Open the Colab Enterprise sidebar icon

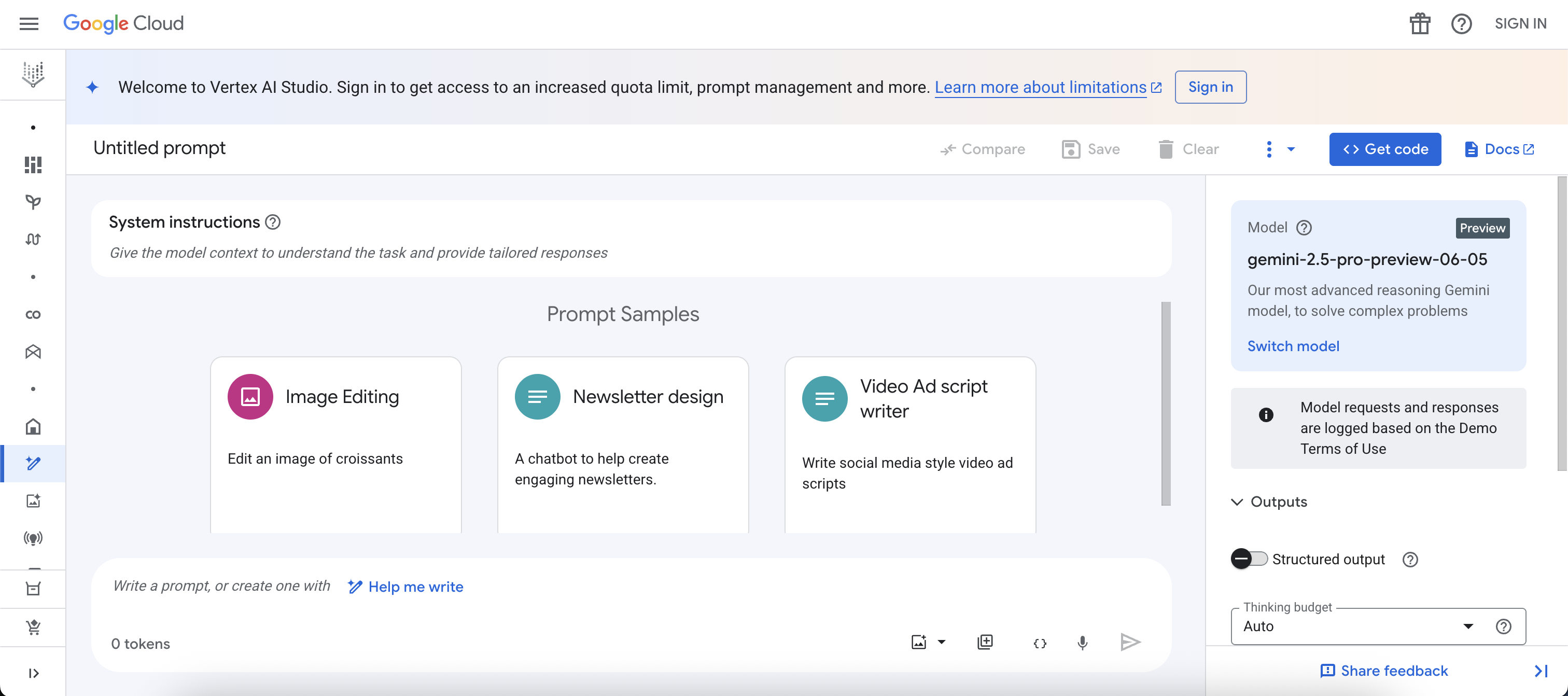click(33, 314)
